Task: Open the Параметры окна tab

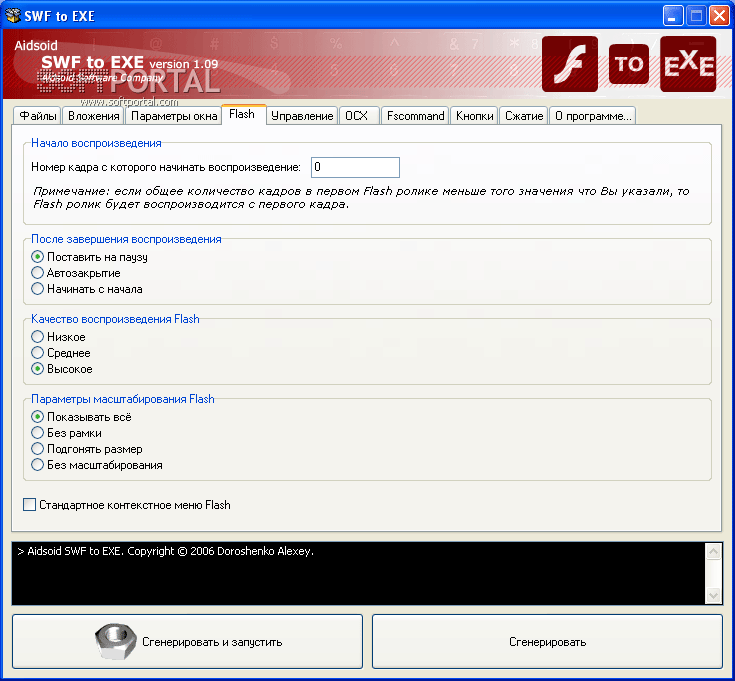Action: (173, 116)
